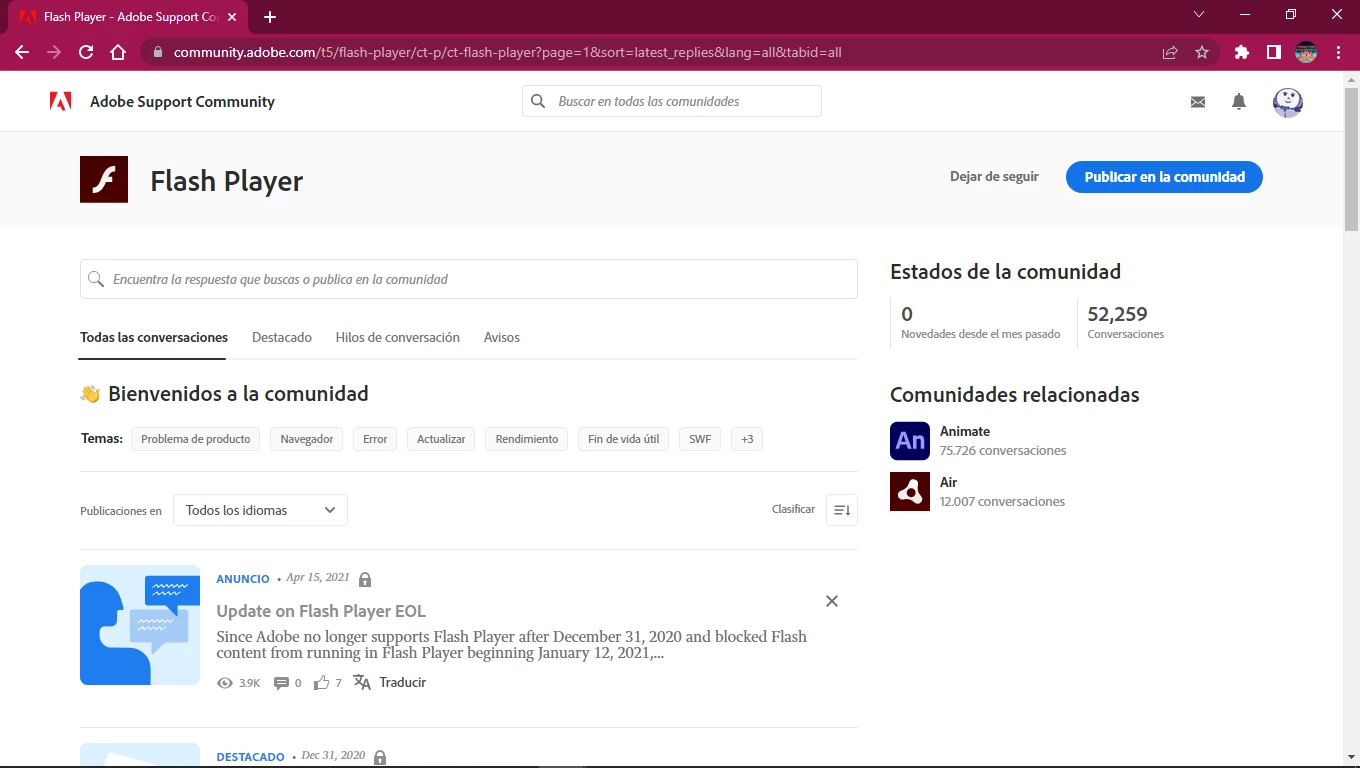Click the 52,259 Conversaciones stat
Image resolution: width=1360 pixels, height=768 pixels.
[1126, 322]
